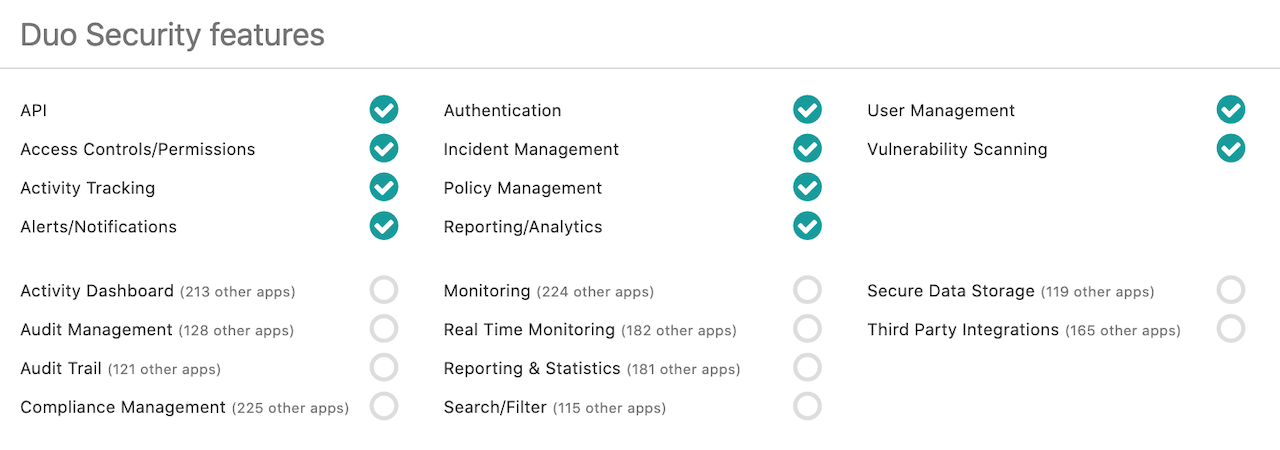Image resolution: width=1280 pixels, height=450 pixels.
Task: Select the empty circle for Audit Trail
Action: (x=384, y=368)
